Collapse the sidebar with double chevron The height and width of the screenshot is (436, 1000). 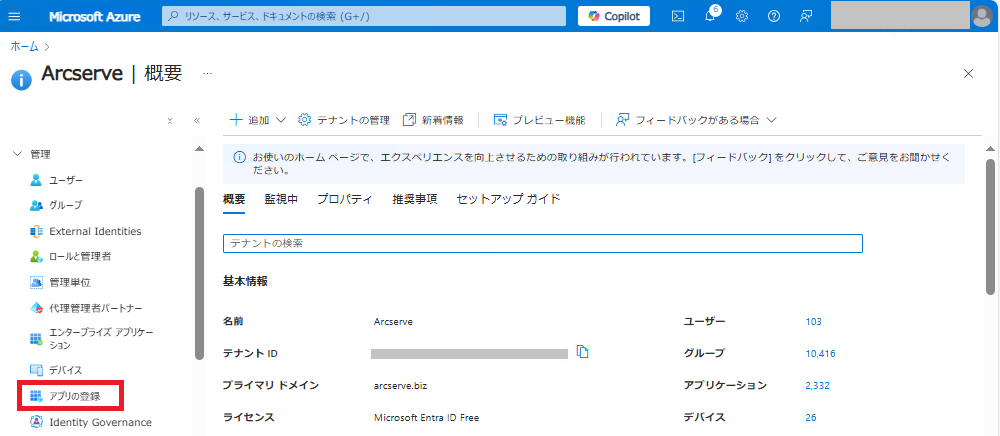(197, 120)
